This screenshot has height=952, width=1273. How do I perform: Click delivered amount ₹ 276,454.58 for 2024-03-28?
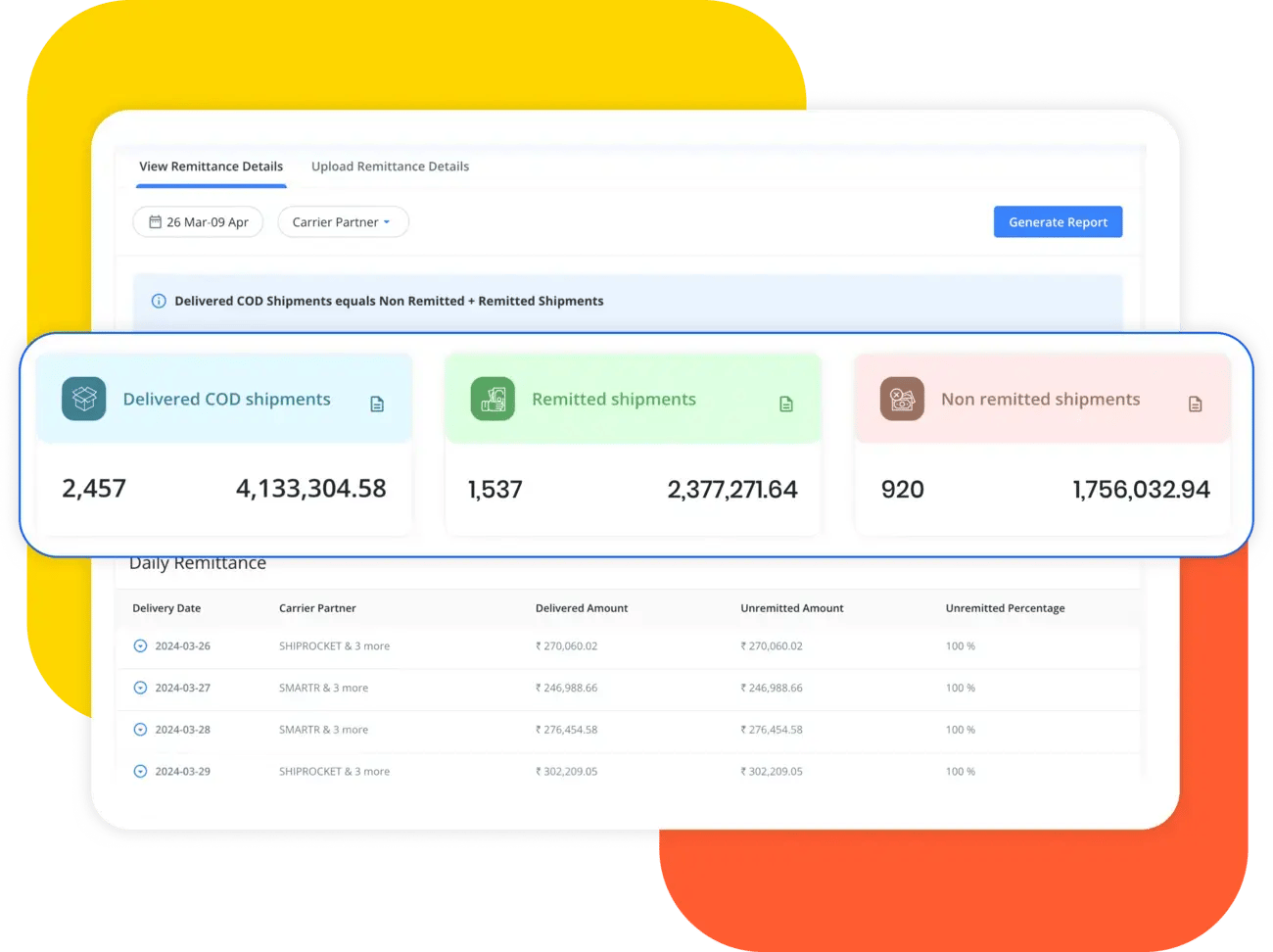(x=566, y=730)
